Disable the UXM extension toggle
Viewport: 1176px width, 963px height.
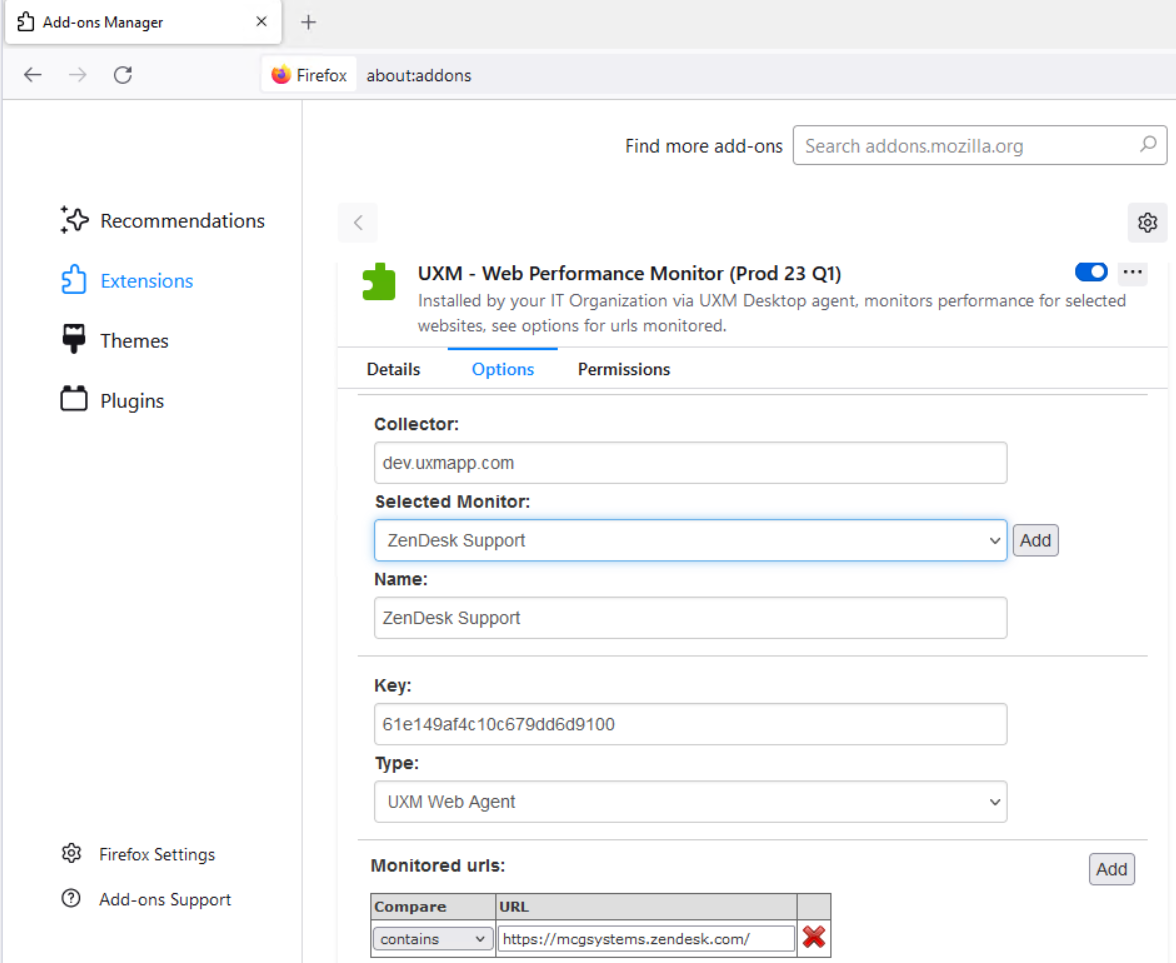[x=1091, y=272]
